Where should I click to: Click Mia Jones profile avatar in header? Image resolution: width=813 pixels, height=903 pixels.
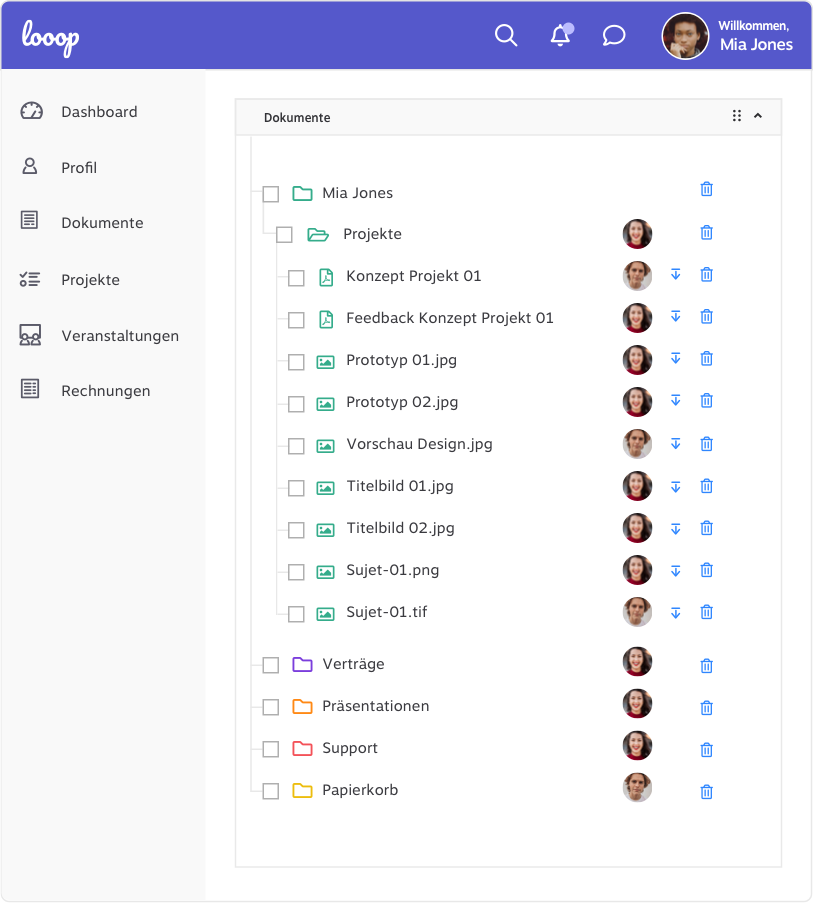685,36
